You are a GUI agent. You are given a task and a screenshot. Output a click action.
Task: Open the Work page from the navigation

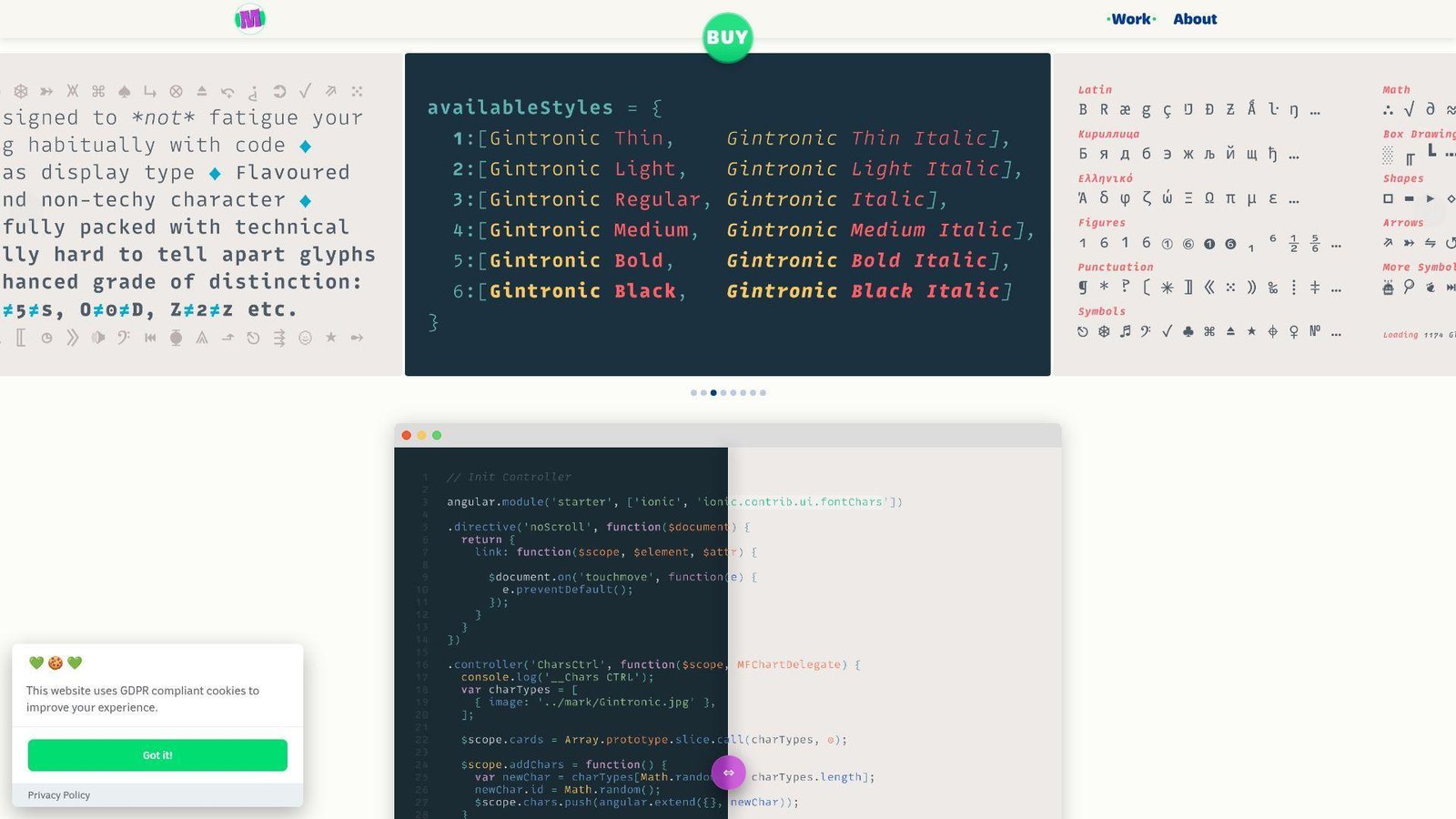(1131, 19)
